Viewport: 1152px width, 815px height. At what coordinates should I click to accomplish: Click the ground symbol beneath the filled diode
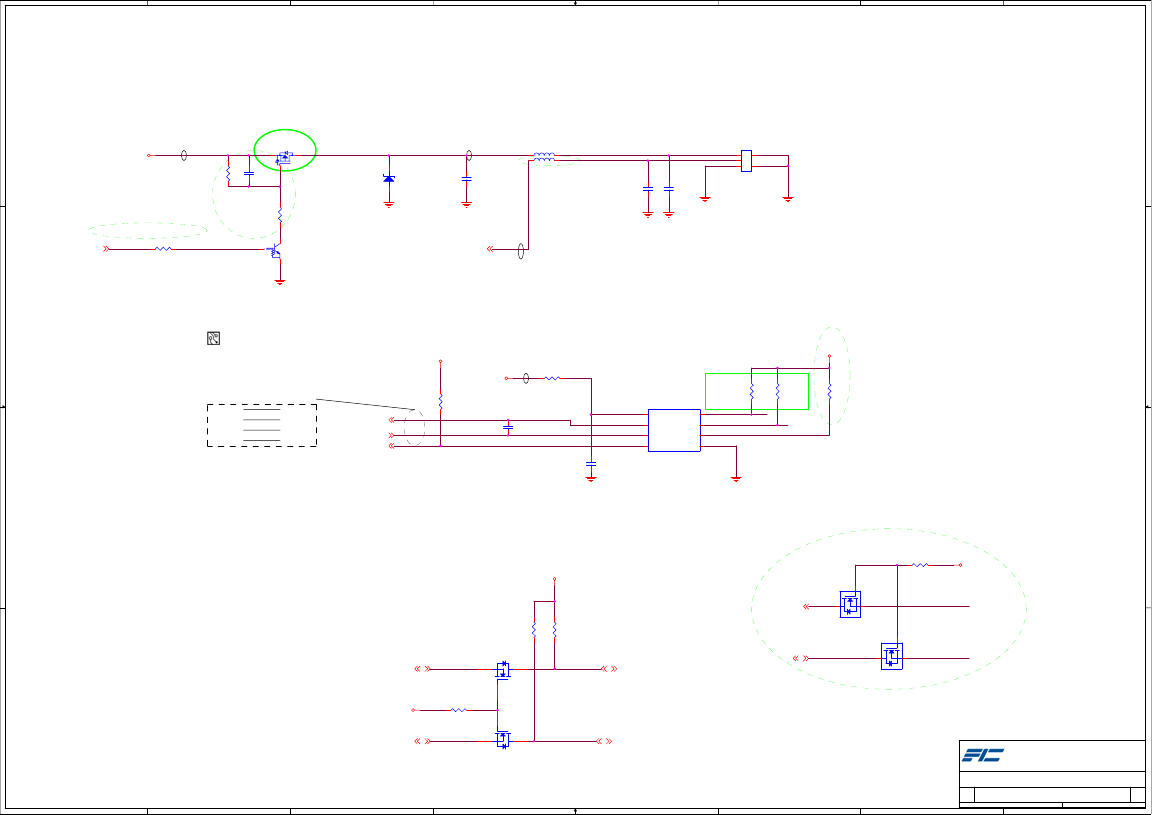tap(389, 204)
